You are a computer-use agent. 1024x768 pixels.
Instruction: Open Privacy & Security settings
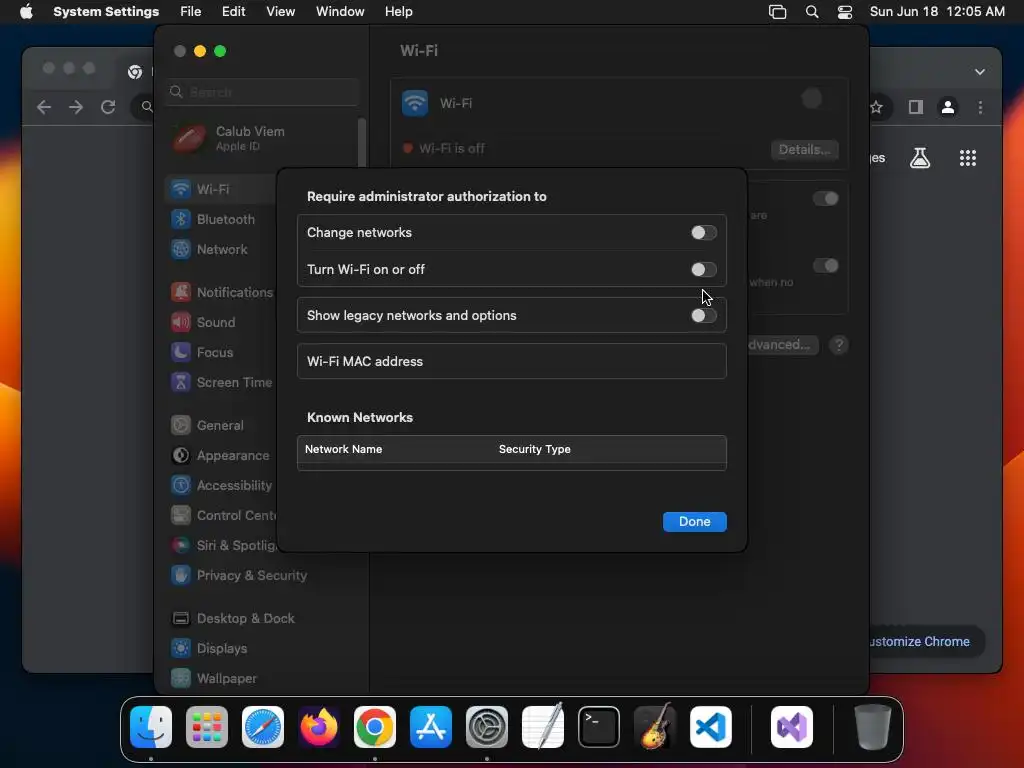click(x=239, y=575)
